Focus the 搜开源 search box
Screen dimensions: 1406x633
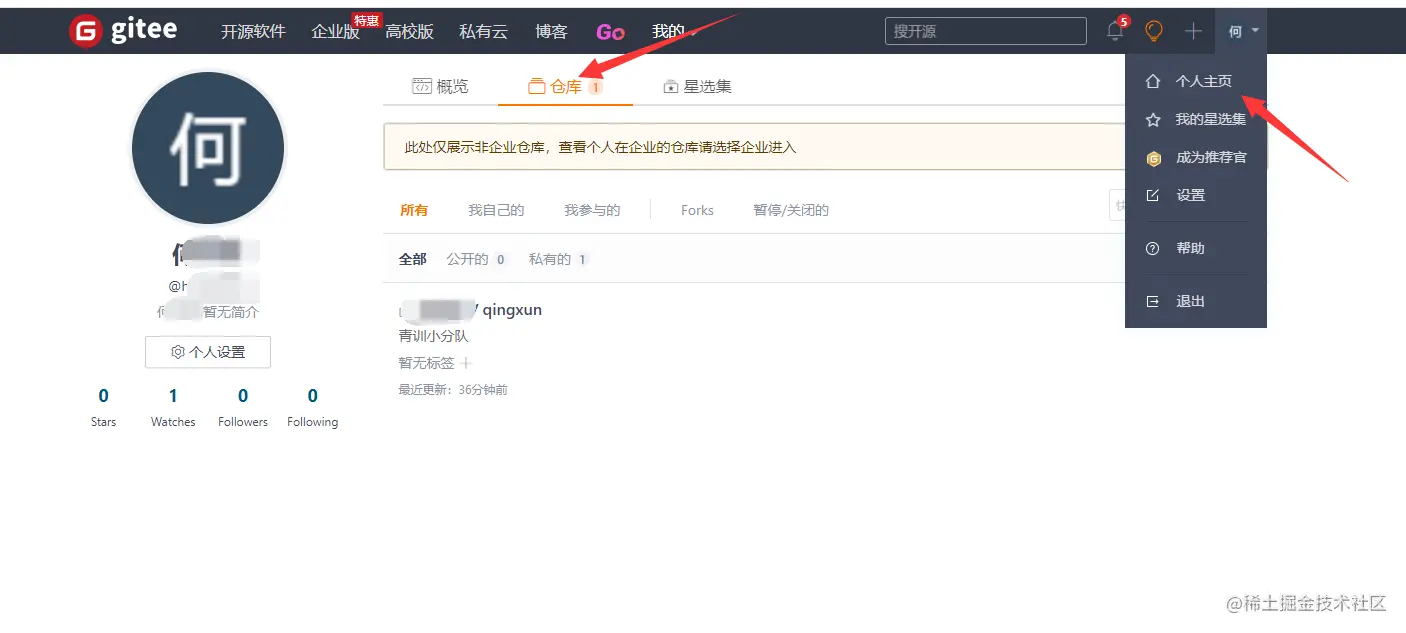(x=985, y=31)
